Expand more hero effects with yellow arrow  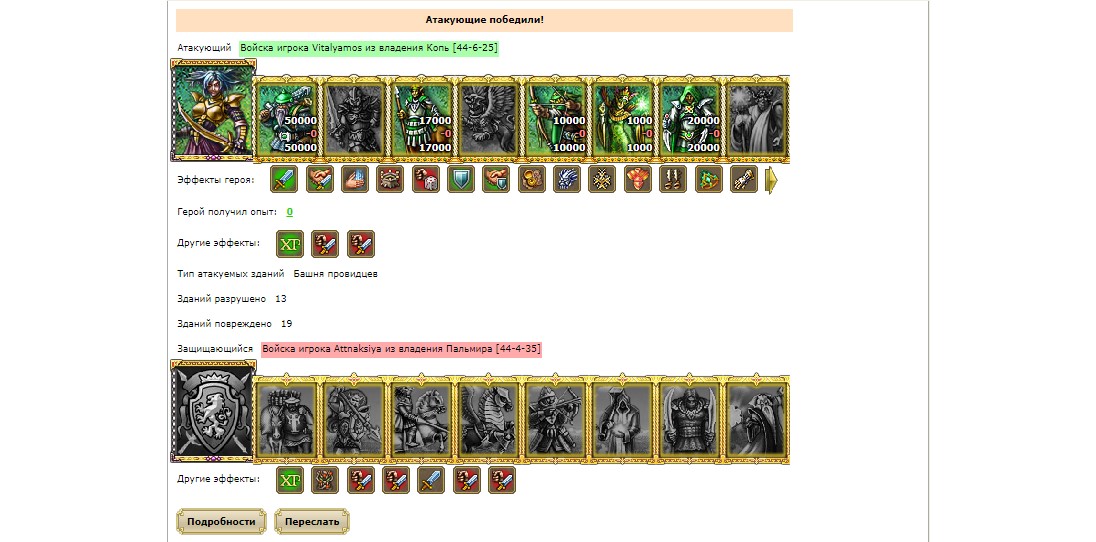772,180
